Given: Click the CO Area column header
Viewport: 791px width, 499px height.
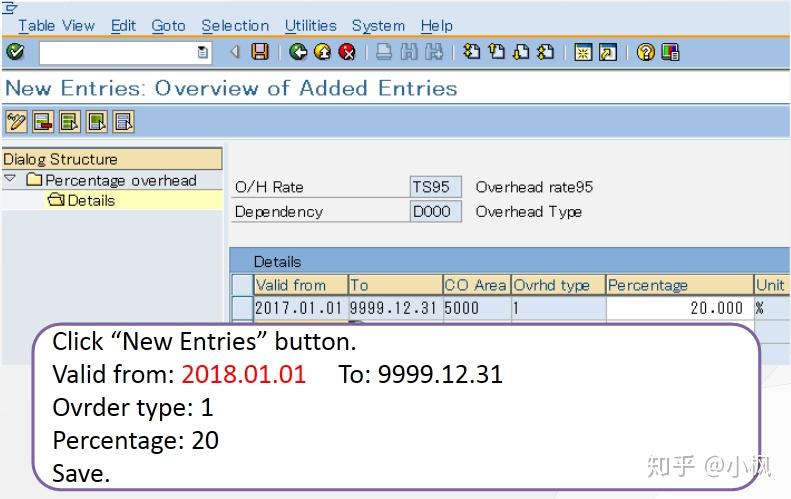Looking at the screenshot, I should pyautogui.click(x=477, y=285).
